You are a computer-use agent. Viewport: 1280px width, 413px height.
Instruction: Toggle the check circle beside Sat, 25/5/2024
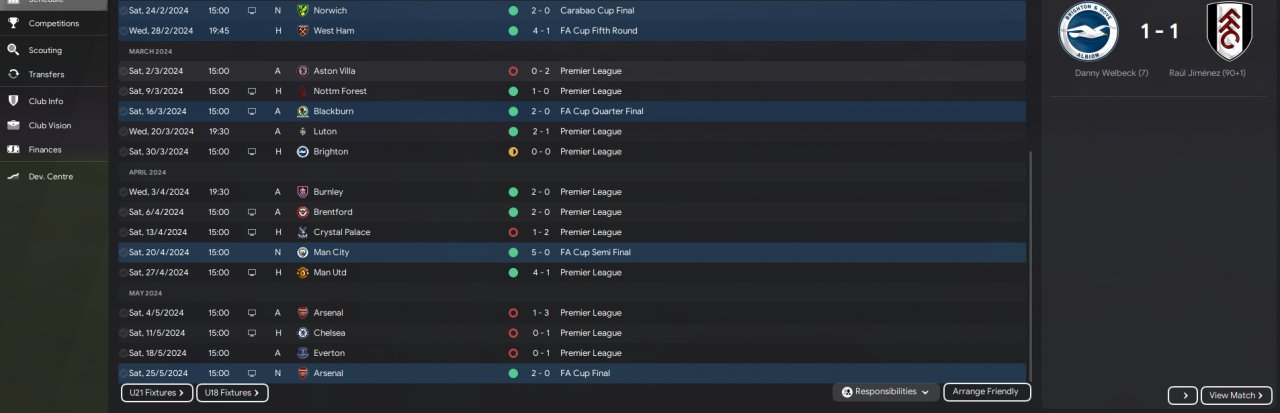[123, 373]
